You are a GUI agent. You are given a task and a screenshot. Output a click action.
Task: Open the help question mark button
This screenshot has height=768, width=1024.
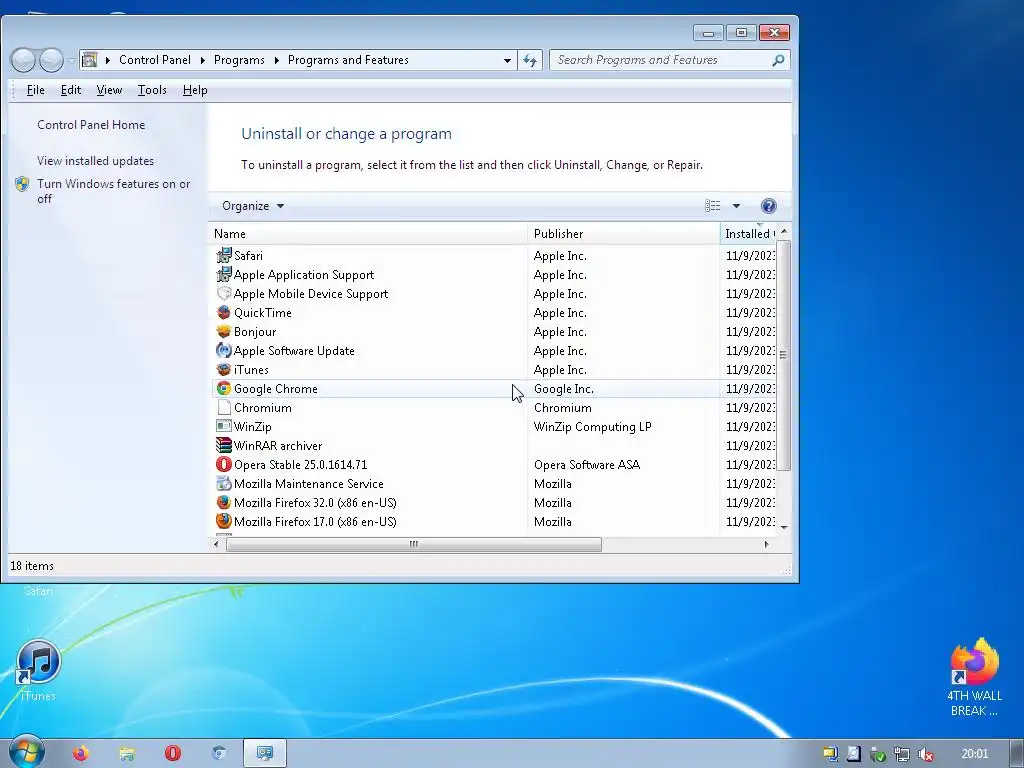coord(769,206)
